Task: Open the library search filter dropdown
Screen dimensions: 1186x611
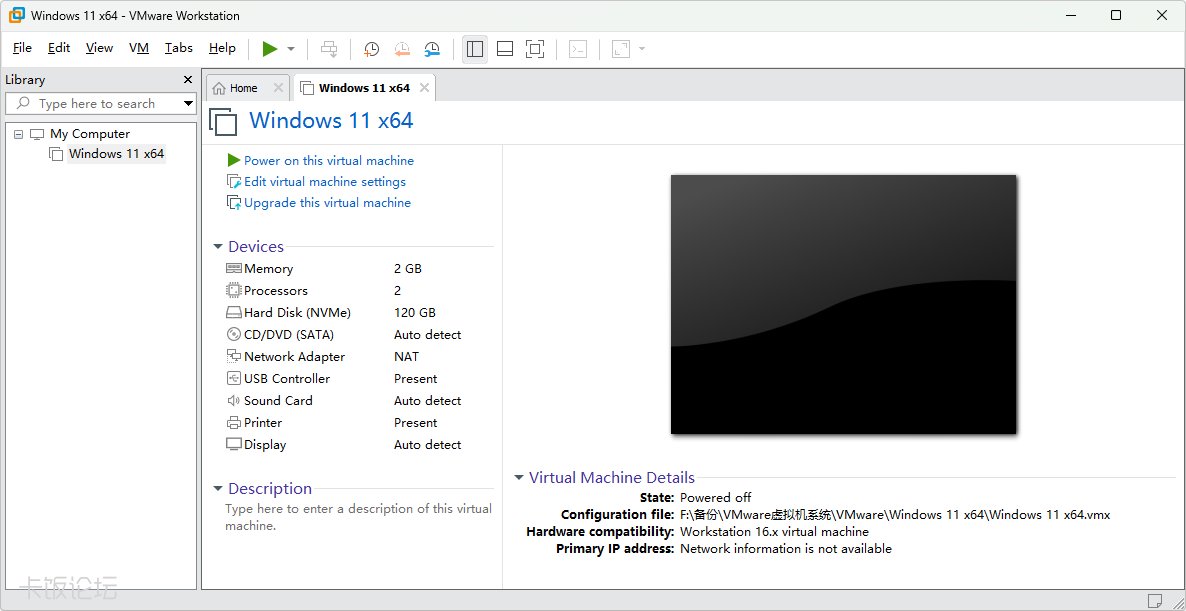Action: point(188,103)
